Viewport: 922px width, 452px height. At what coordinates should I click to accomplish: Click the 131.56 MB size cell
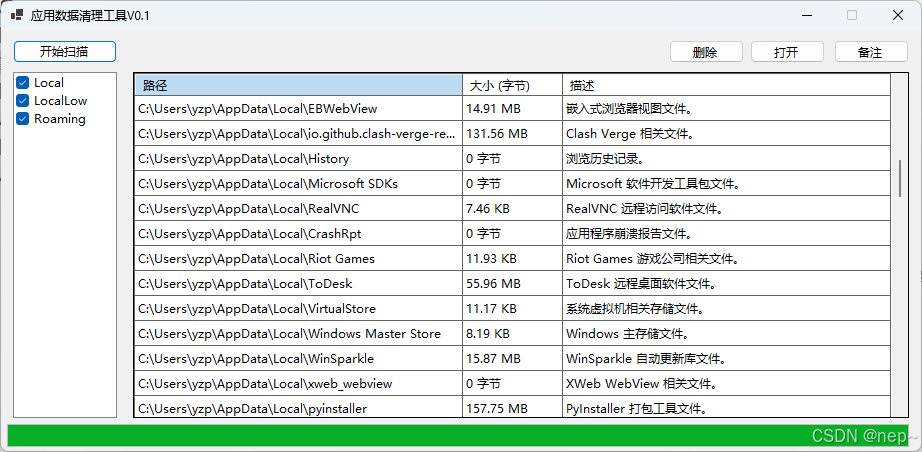pos(512,133)
